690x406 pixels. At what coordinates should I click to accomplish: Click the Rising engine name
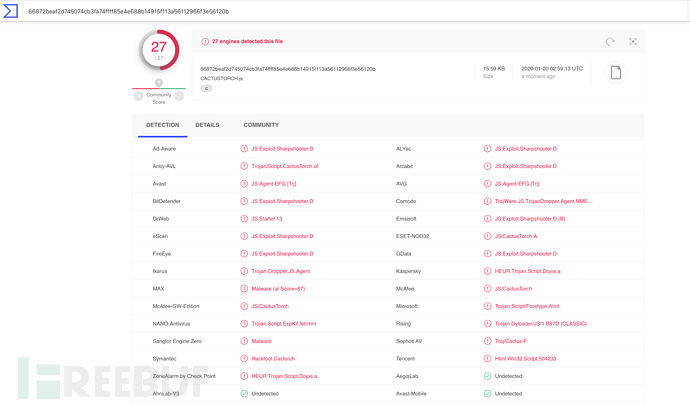coord(403,324)
